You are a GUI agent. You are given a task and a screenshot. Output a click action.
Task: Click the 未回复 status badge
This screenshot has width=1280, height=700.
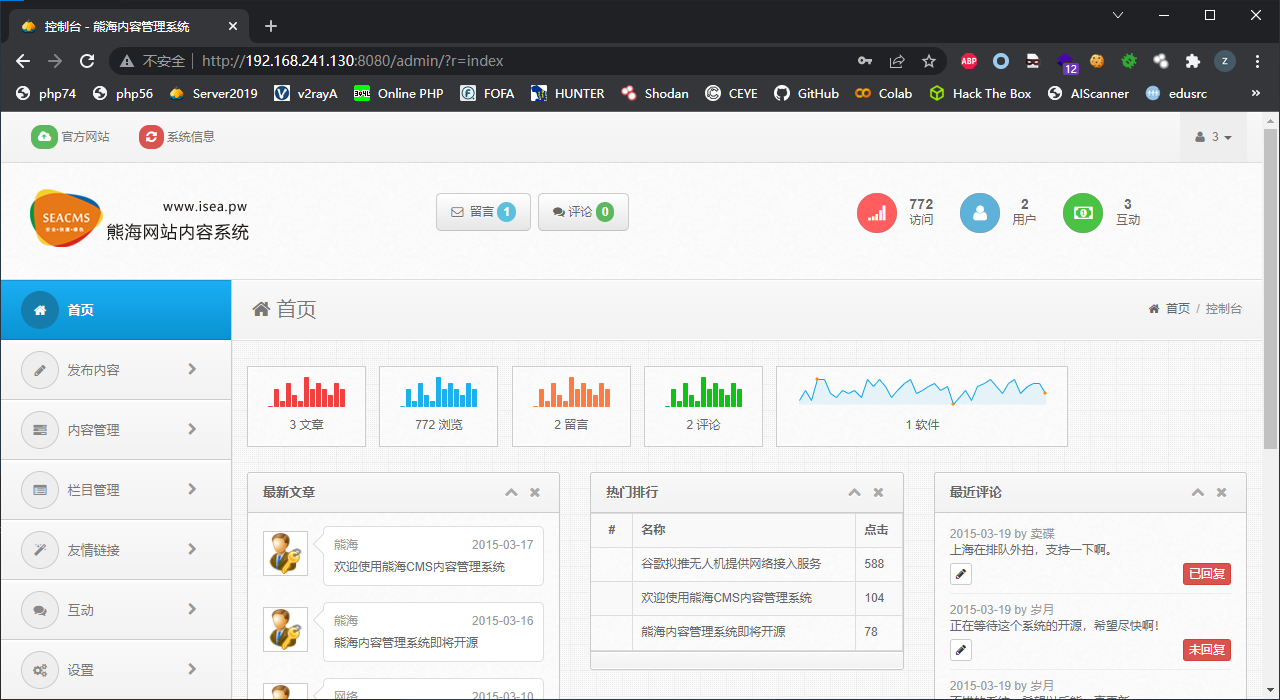1206,650
